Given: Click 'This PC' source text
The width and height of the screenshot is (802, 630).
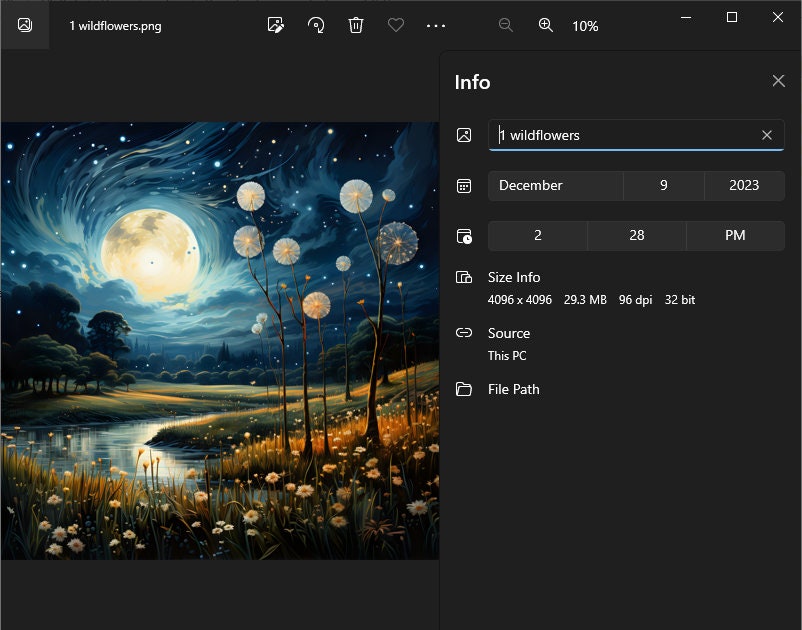Looking at the screenshot, I should pos(507,356).
